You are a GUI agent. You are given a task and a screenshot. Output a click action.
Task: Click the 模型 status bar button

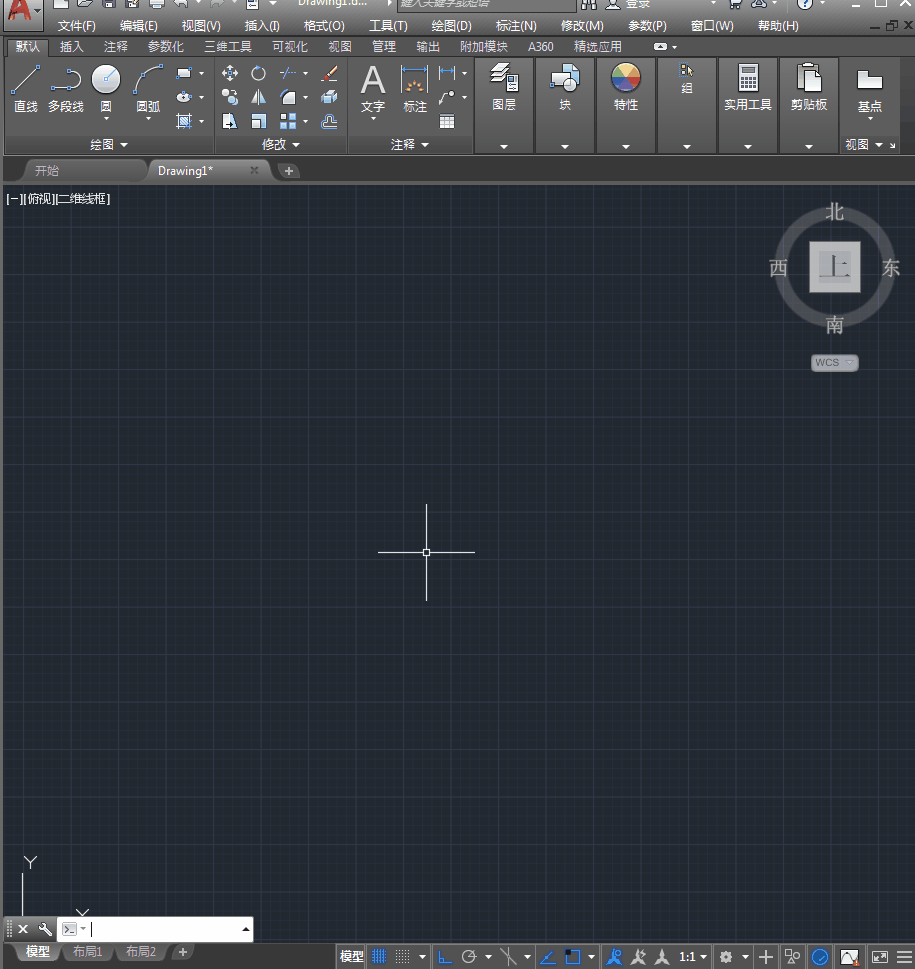[352, 957]
